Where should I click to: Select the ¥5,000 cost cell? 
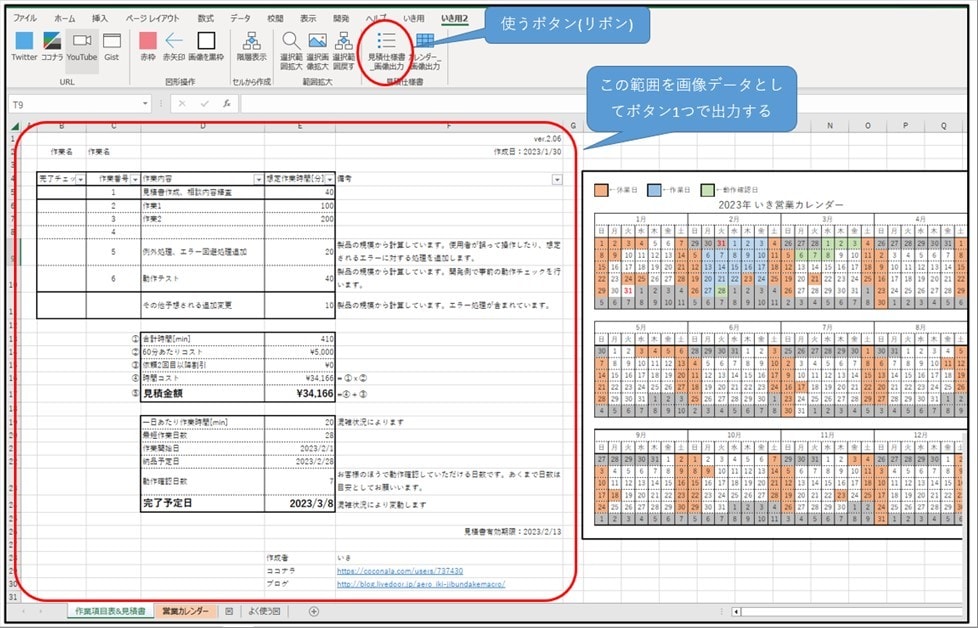[299, 352]
